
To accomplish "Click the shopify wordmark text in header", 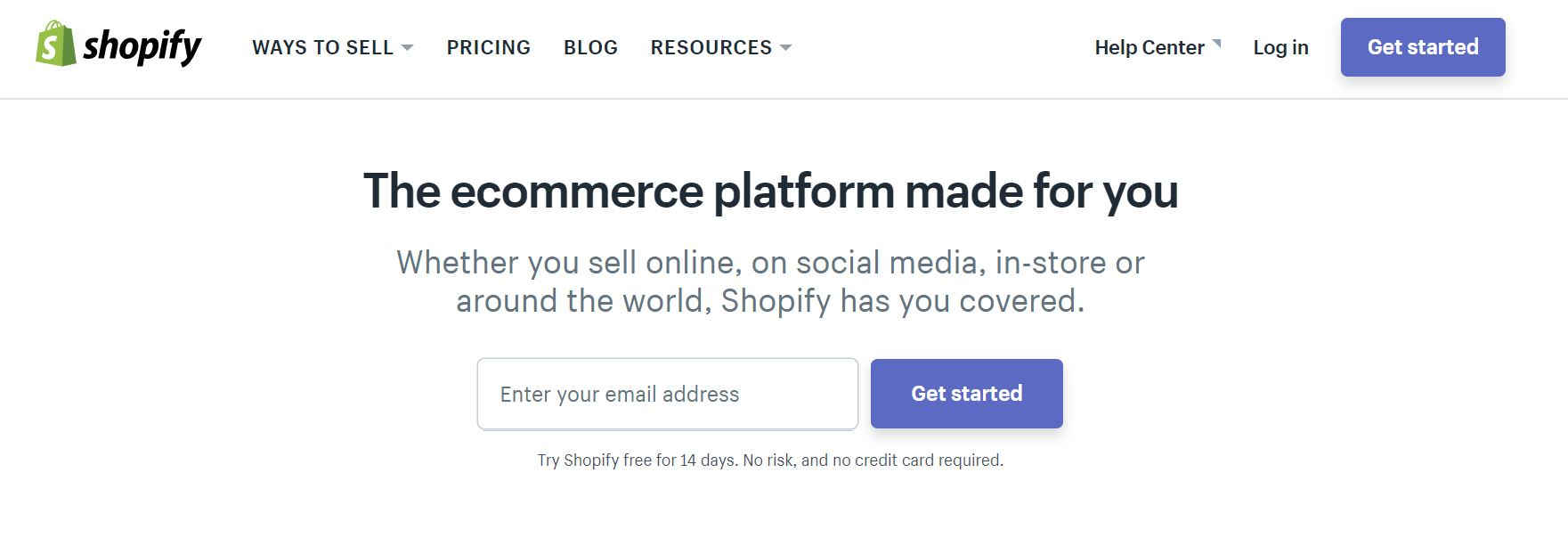I will point(142,46).
